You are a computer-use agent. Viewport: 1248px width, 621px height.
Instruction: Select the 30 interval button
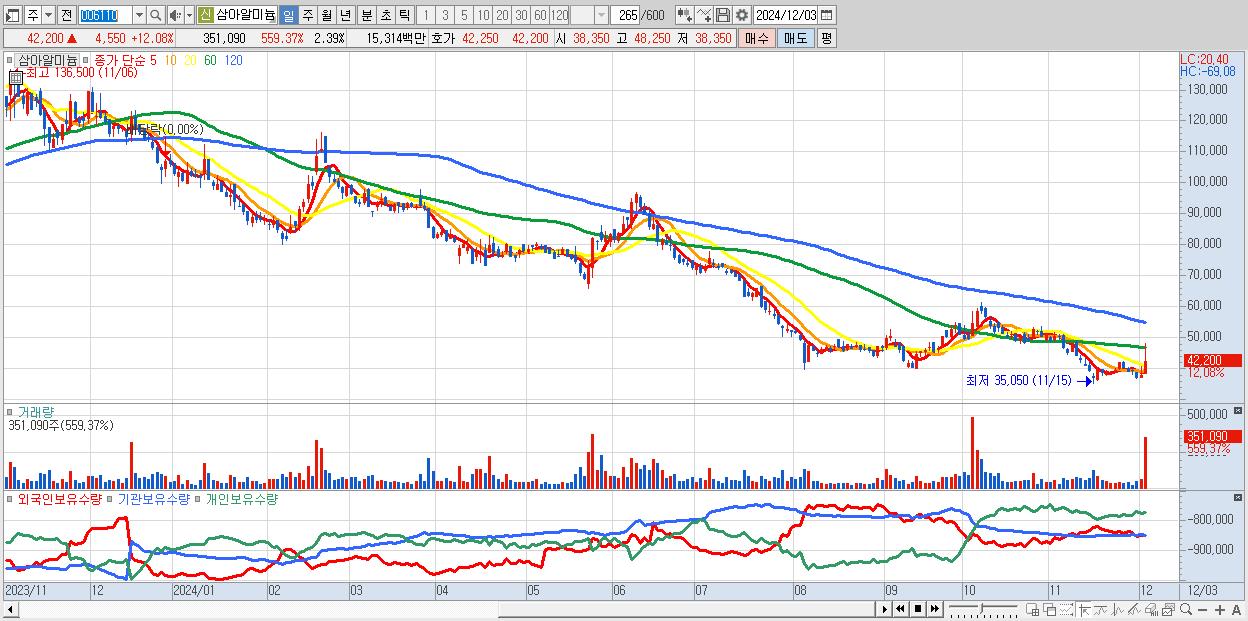[x=521, y=15]
